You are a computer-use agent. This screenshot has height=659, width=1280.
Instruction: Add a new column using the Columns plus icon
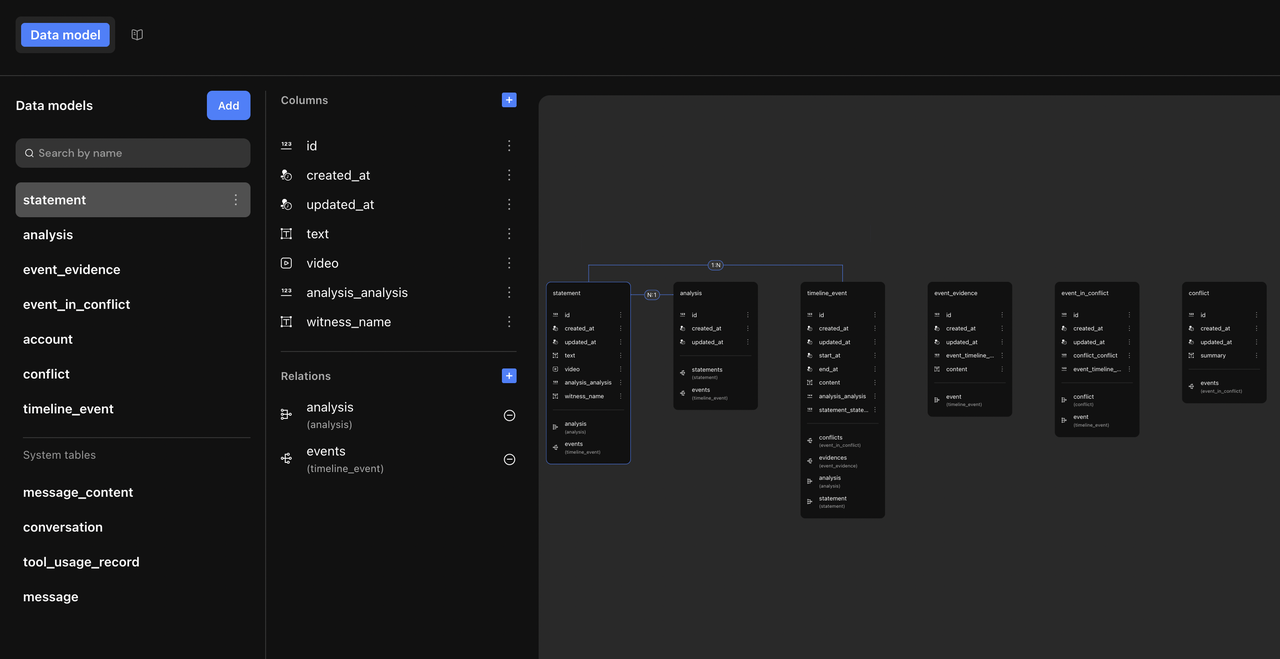(509, 100)
